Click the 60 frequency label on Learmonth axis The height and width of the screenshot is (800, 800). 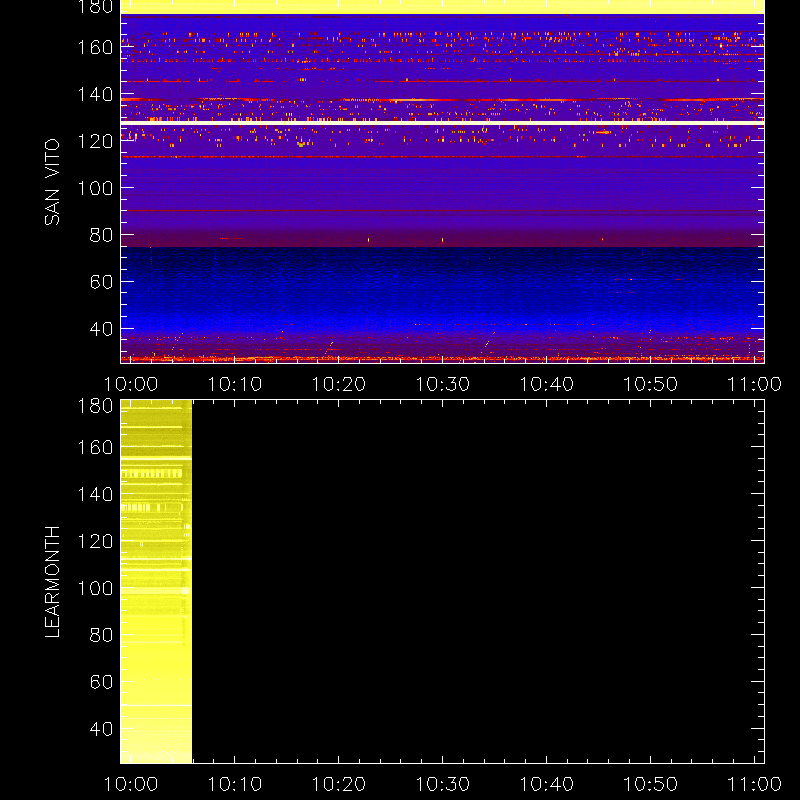[x=101, y=682]
